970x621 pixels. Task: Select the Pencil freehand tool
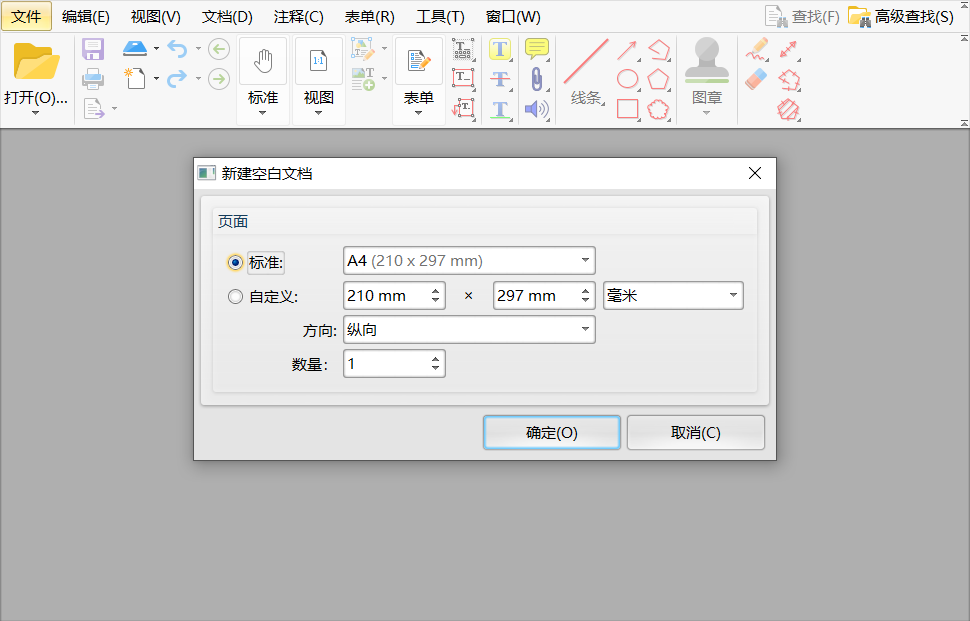point(757,49)
